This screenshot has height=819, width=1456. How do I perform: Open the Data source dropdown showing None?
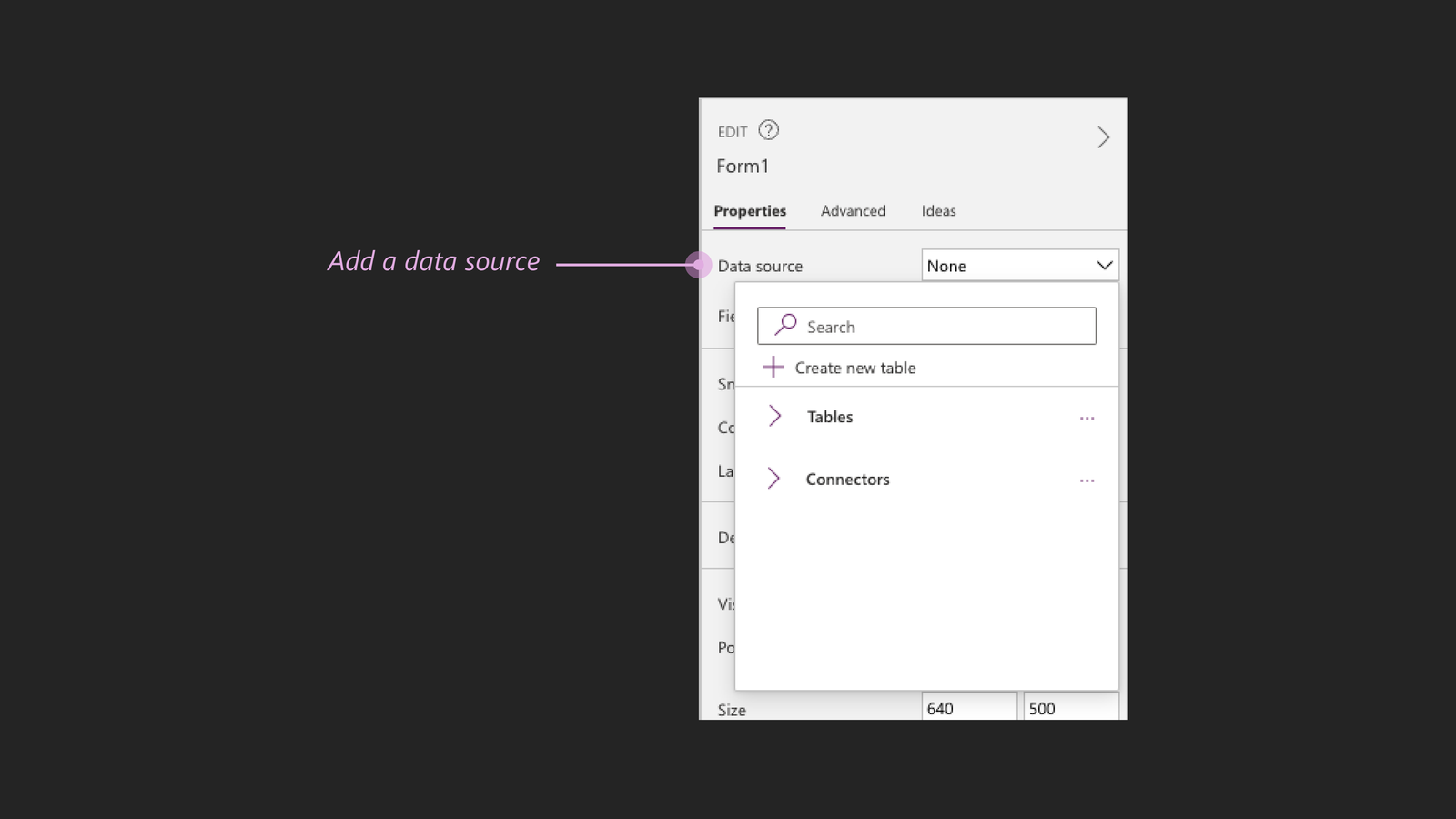tap(1020, 266)
